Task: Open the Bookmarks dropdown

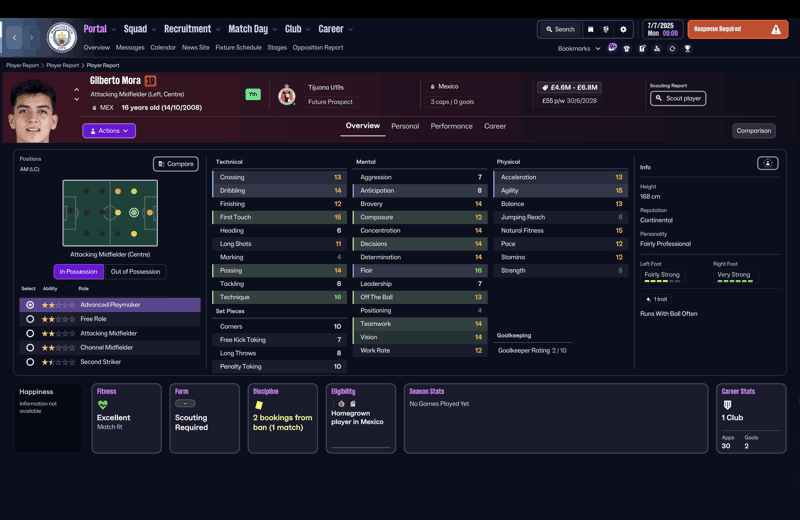Action: click(579, 48)
